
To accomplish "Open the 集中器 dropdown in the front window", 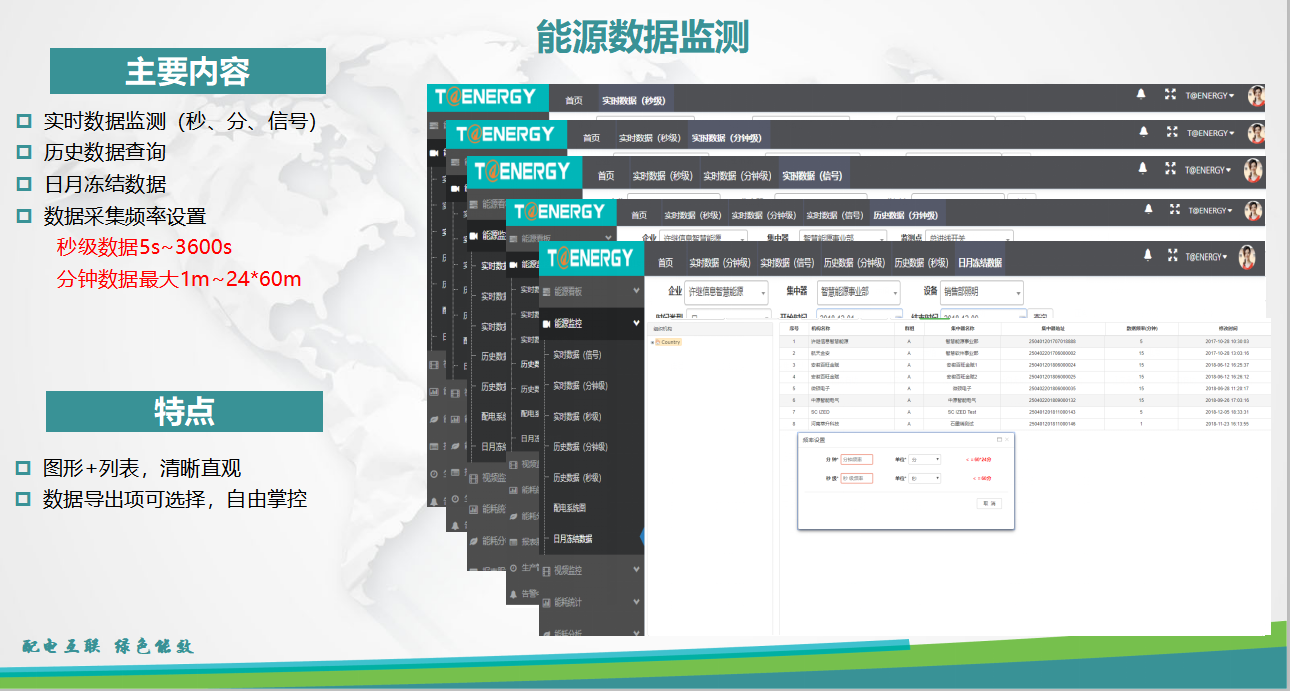I will click(x=858, y=292).
